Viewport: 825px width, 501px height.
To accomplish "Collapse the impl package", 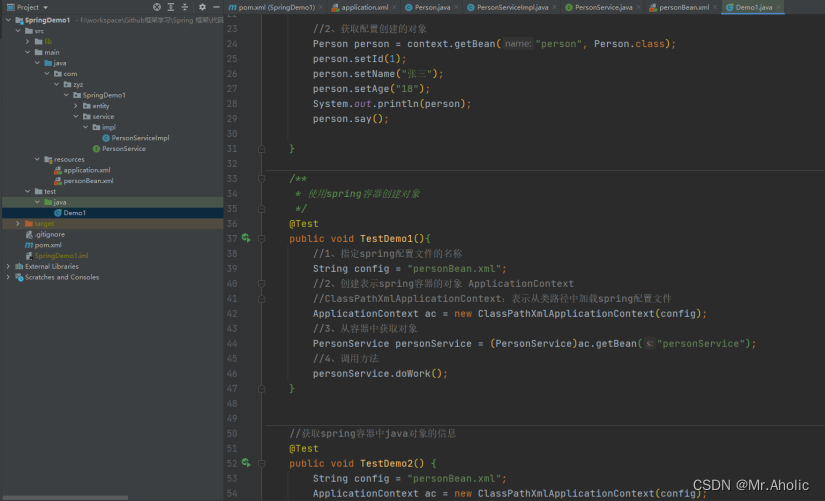I will (x=85, y=127).
